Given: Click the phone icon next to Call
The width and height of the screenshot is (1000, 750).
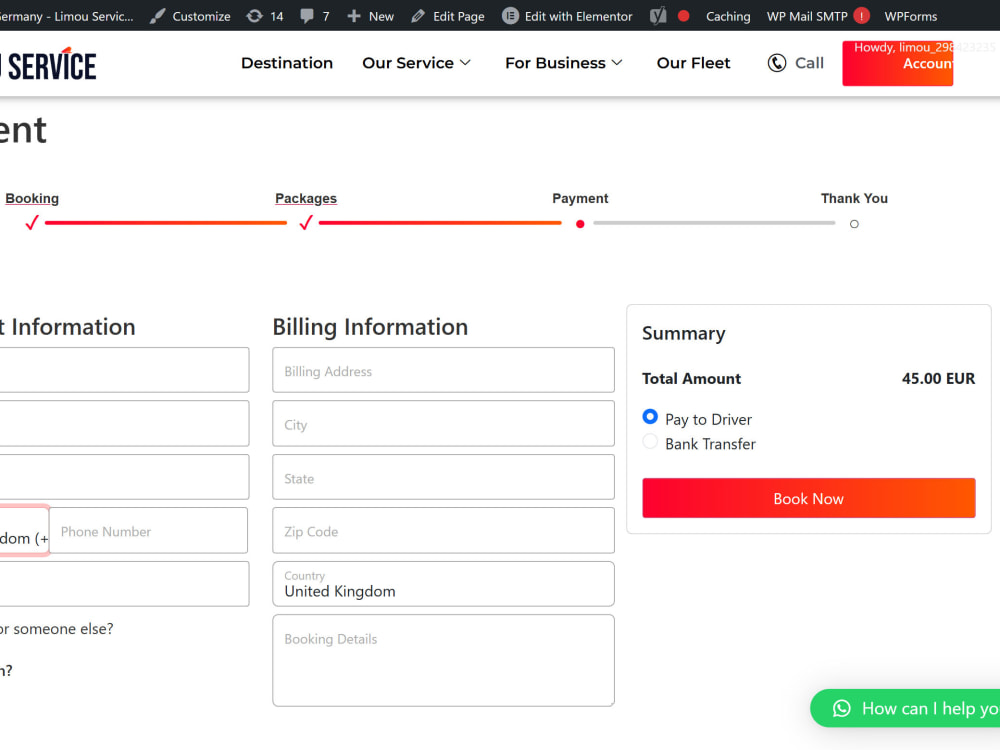Looking at the screenshot, I should point(776,62).
